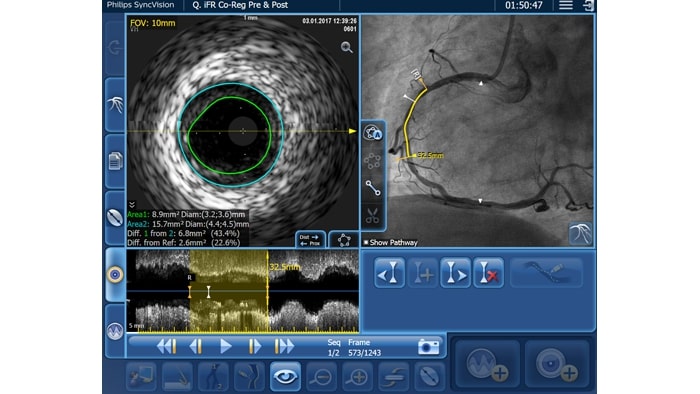700x394 pixels.
Task: Select the IVUS circular view tab in sidebar
Action: pyautogui.click(x=115, y=274)
